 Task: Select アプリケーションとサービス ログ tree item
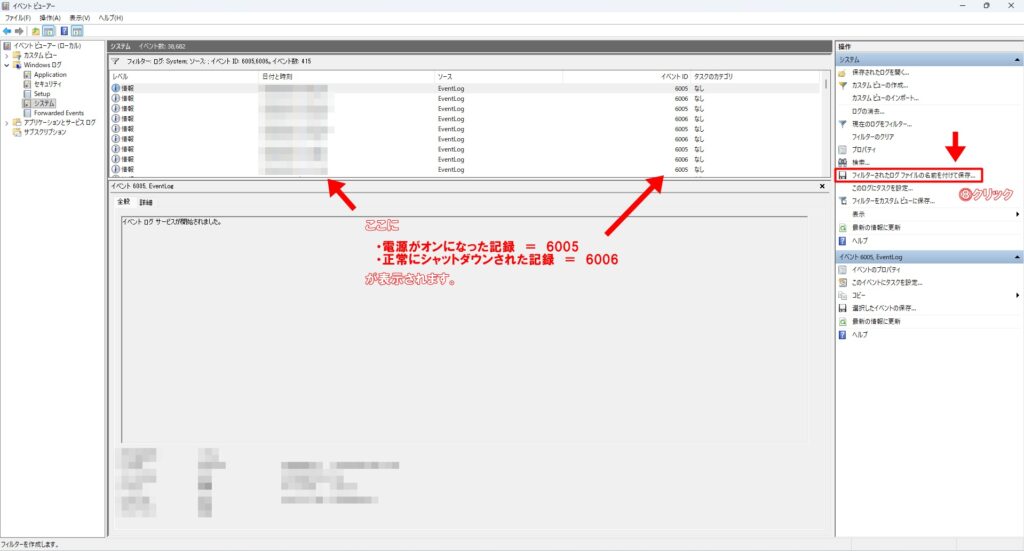click(x=59, y=123)
